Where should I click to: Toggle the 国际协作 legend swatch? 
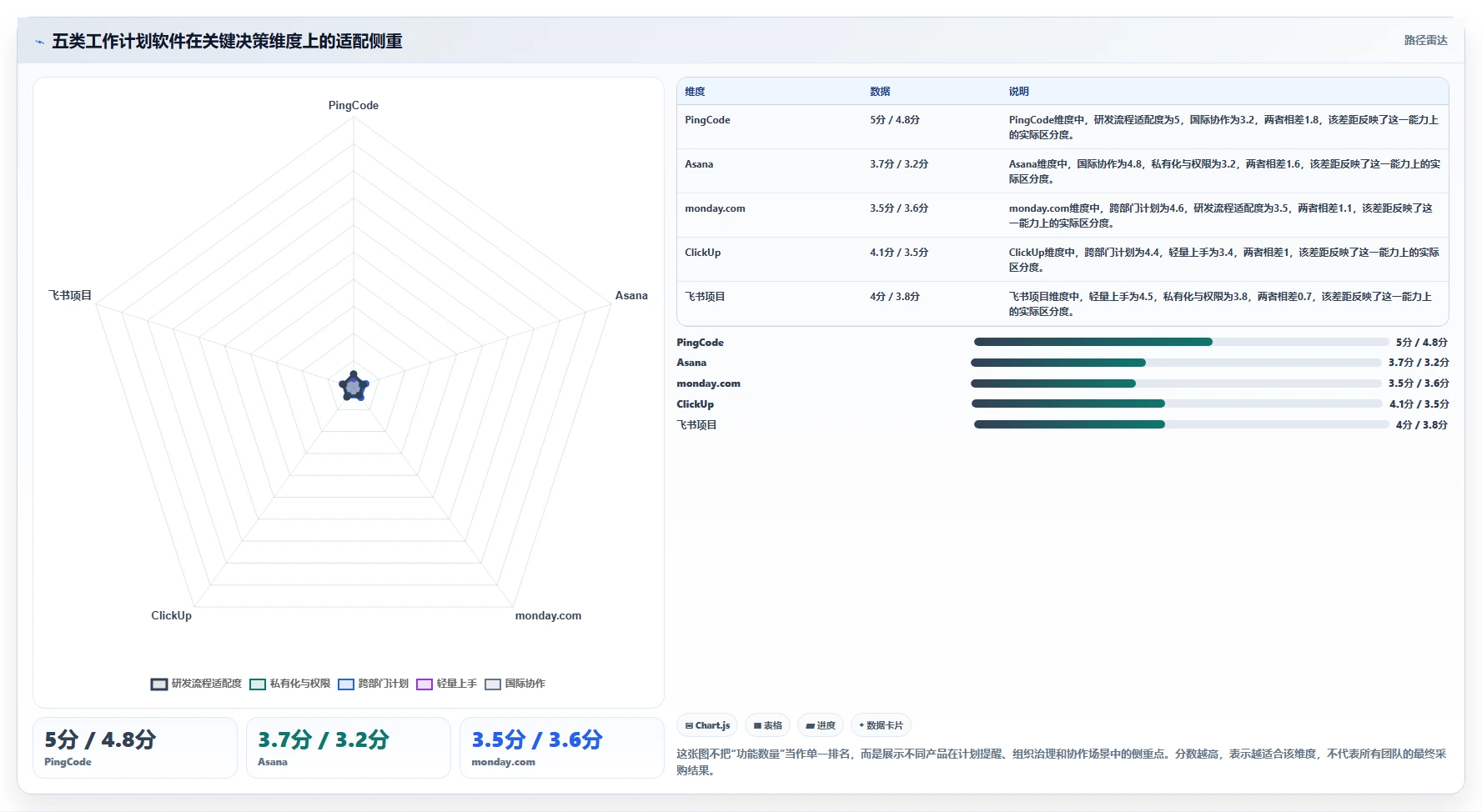click(493, 684)
